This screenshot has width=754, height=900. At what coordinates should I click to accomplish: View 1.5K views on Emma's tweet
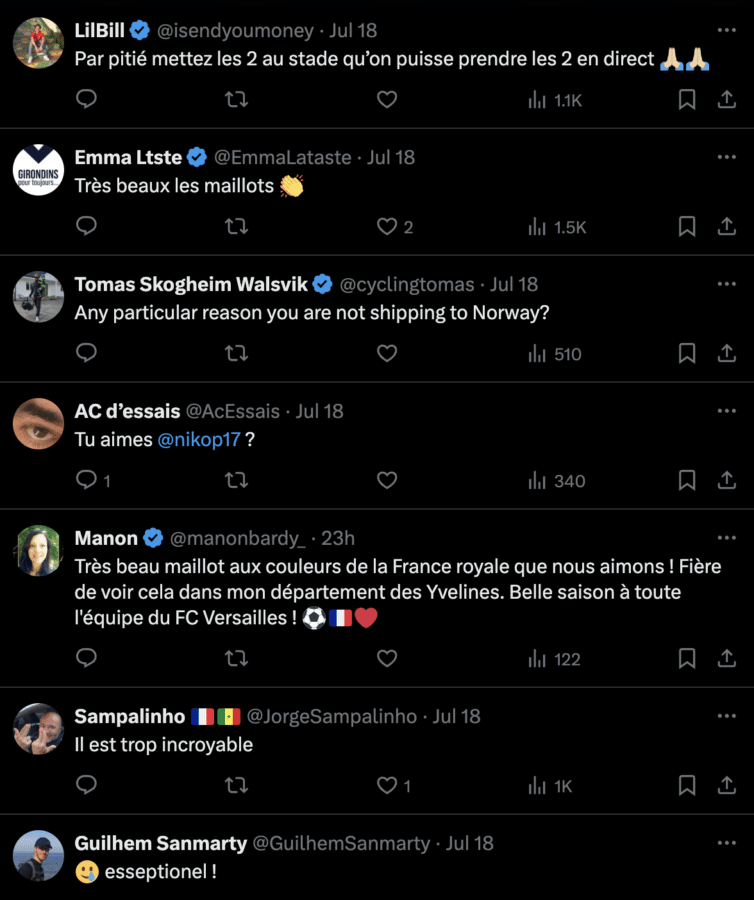tap(557, 227)
